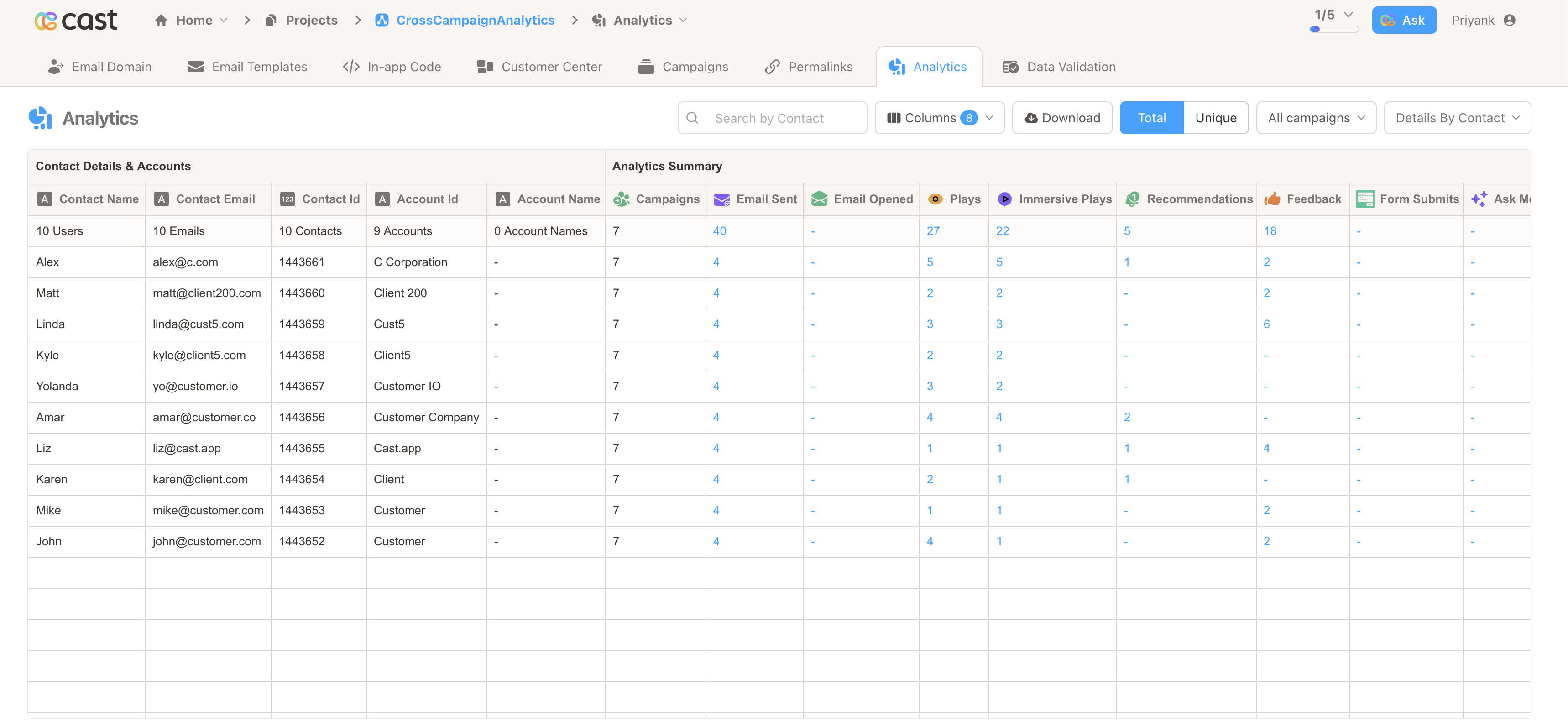The image size is (1568, 722).
Task: Click the Contact Name column header
Action: pos(87,199)
